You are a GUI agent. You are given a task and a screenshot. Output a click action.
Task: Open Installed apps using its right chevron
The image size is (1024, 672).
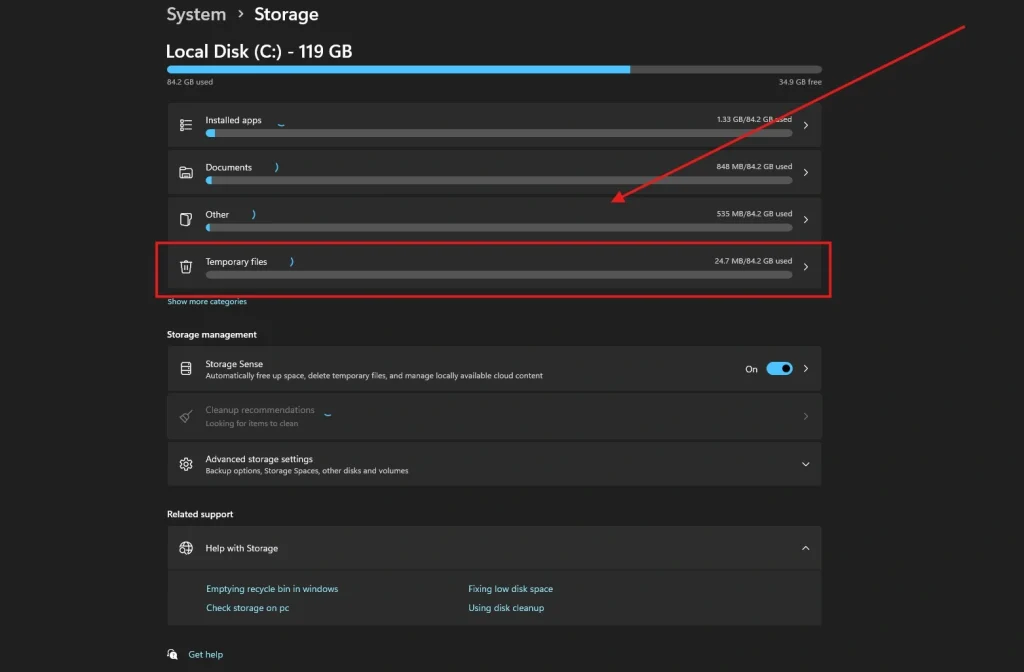click(x=806, y=125)
